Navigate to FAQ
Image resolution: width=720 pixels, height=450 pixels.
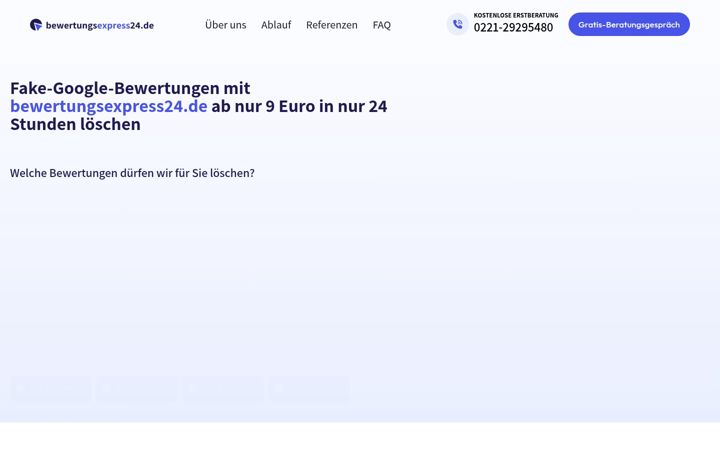[382, 25]
